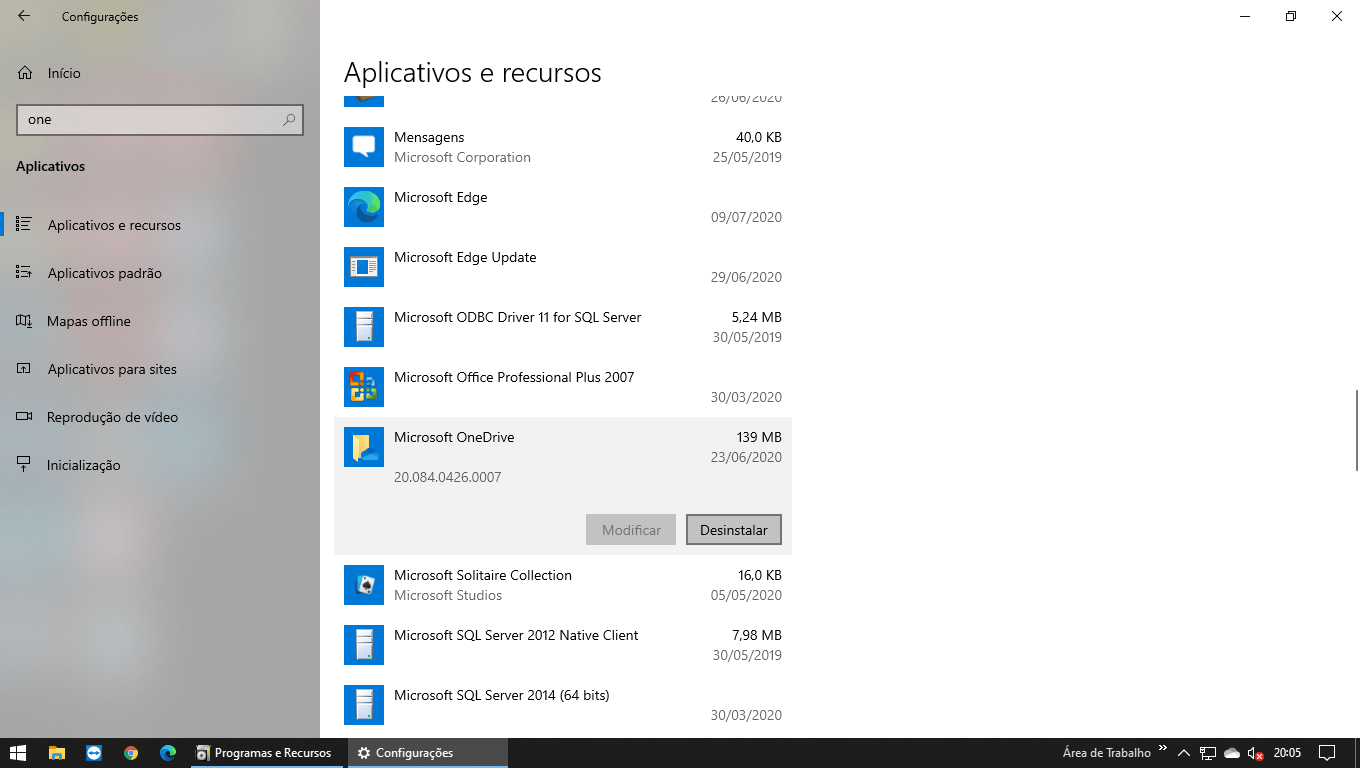Show hidden tray icons chevron
The image size is (1360, 768).
(1184, 753)
